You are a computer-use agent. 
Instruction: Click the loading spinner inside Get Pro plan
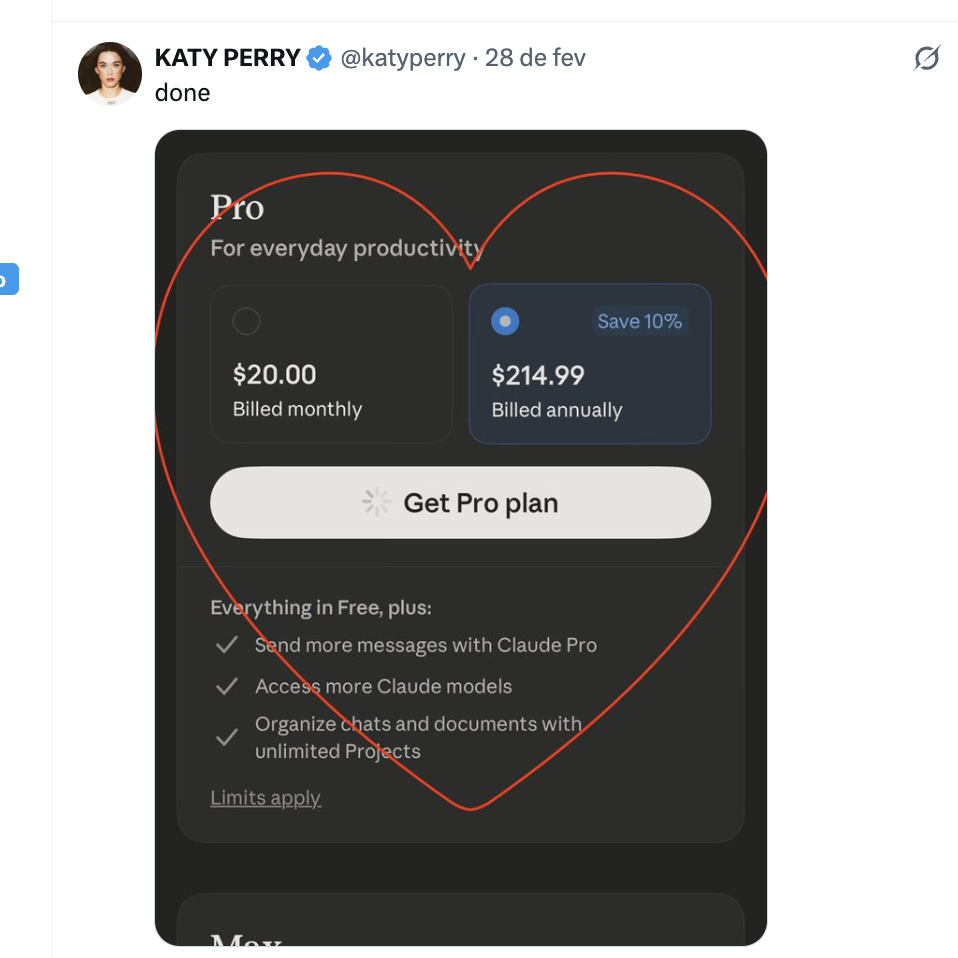[x=376, y=502]
